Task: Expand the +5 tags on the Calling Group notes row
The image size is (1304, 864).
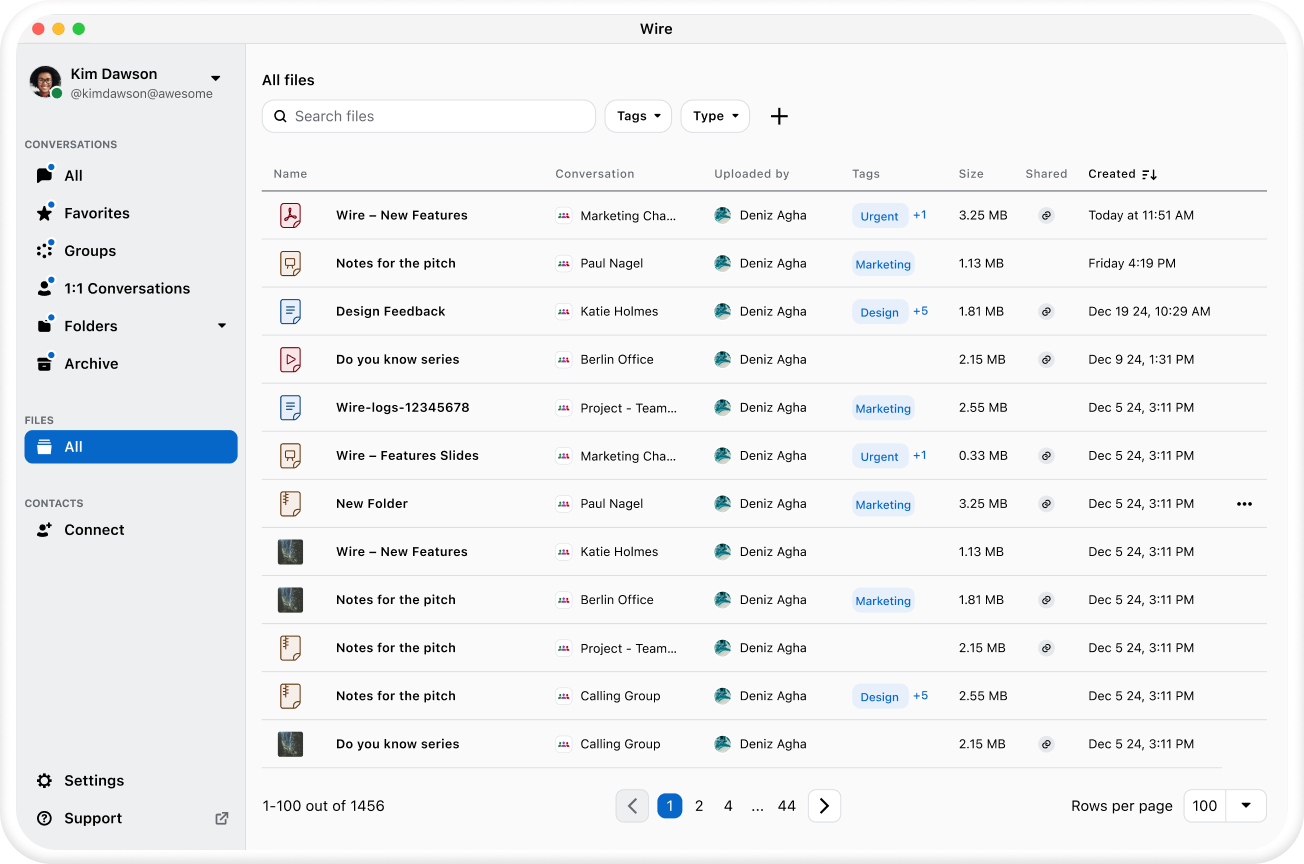Action: [x=921, y=696]
